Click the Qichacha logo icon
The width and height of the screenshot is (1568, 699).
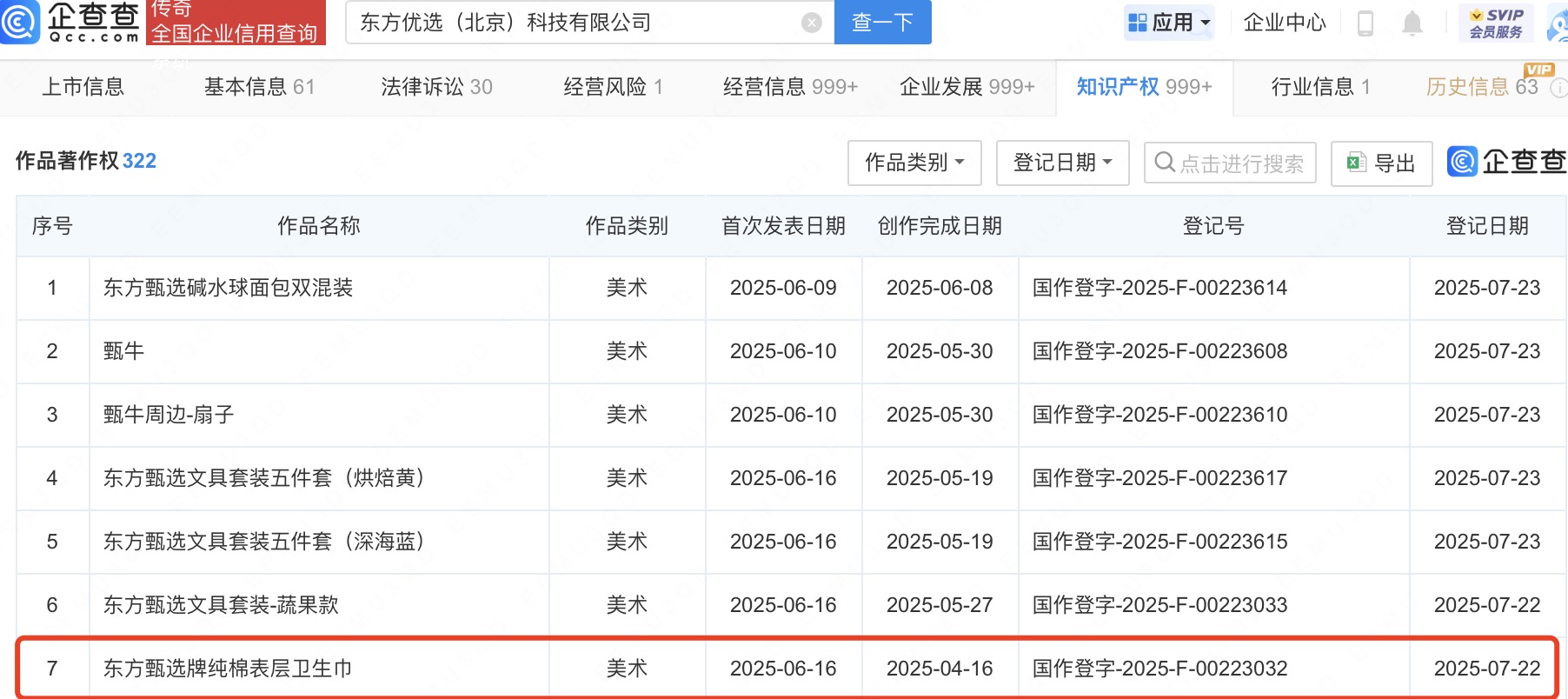(x=19, y=22)
